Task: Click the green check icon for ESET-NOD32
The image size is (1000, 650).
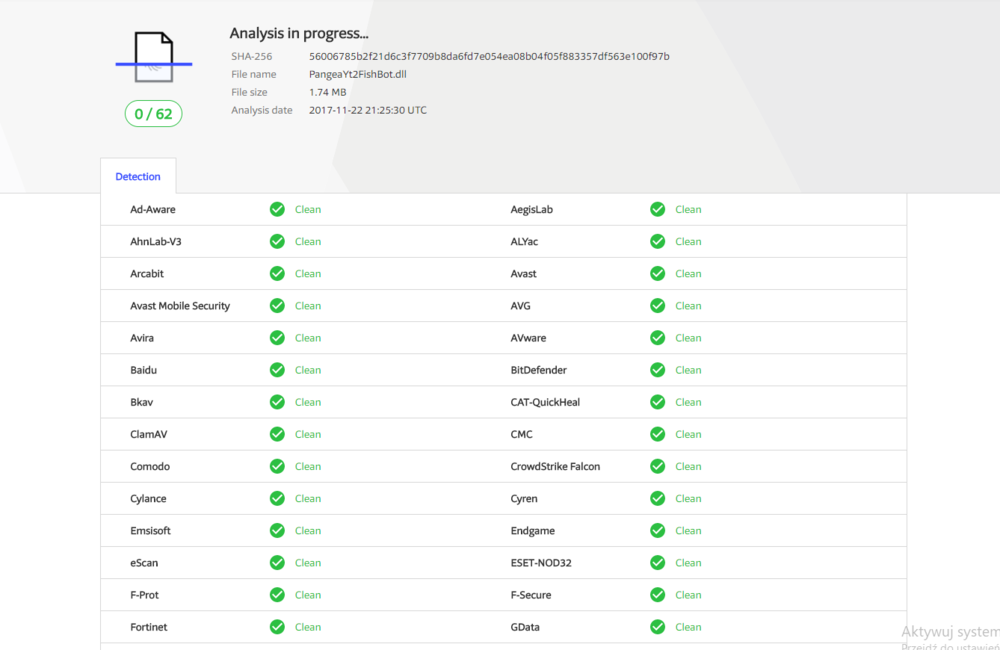Action: (x=658, y=563)
